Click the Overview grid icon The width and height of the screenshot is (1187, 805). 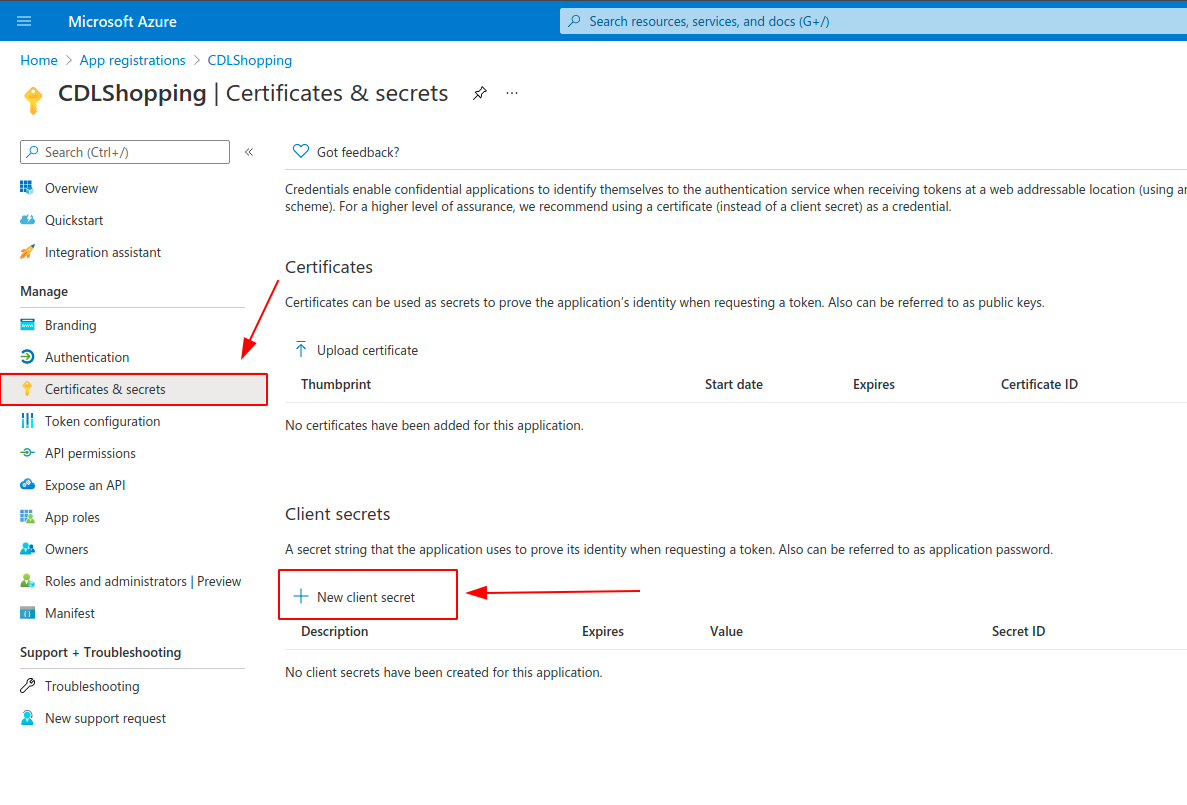point(27,188)
